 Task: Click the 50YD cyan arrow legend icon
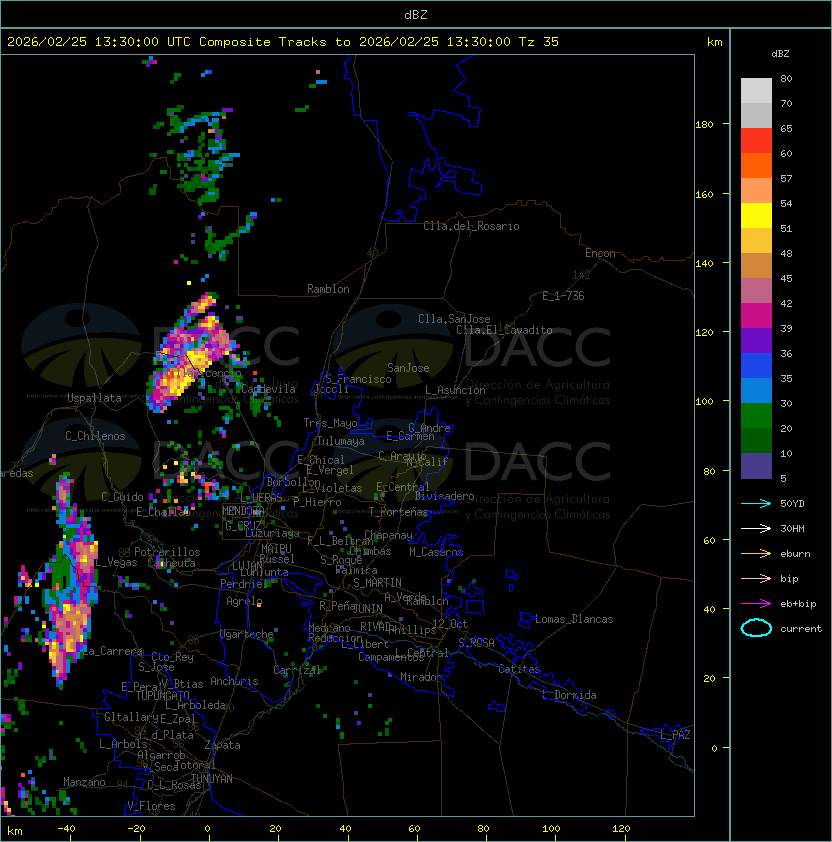[x=756, y=503]
